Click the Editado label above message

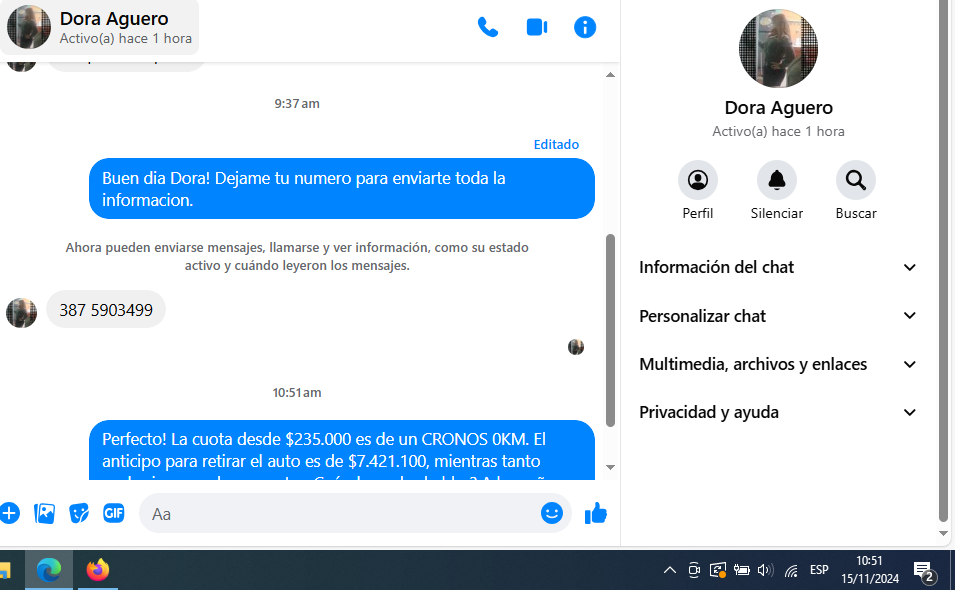pos(556,144)
